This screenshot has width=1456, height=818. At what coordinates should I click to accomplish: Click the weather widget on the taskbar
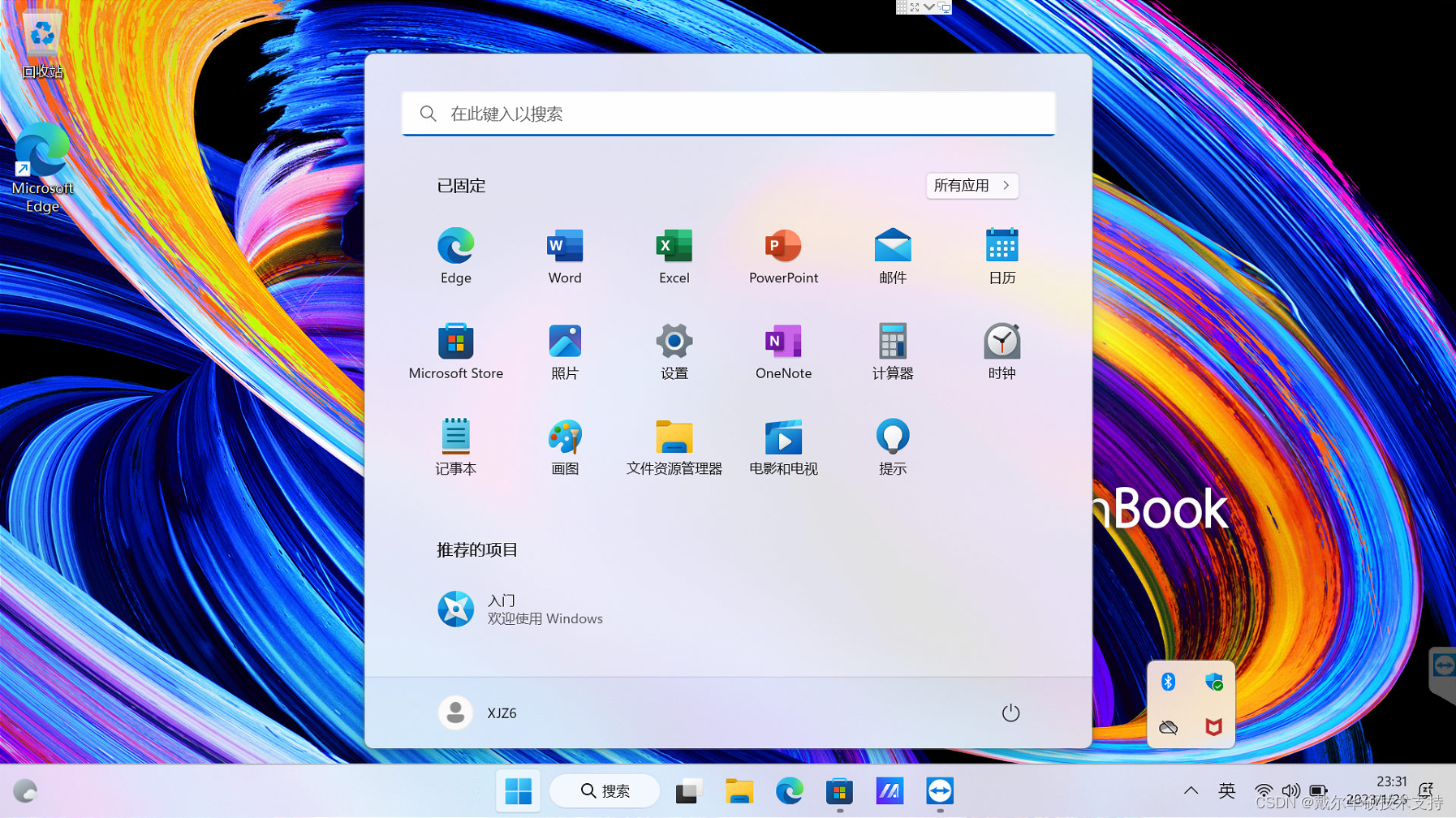click(x=25, y=790)
